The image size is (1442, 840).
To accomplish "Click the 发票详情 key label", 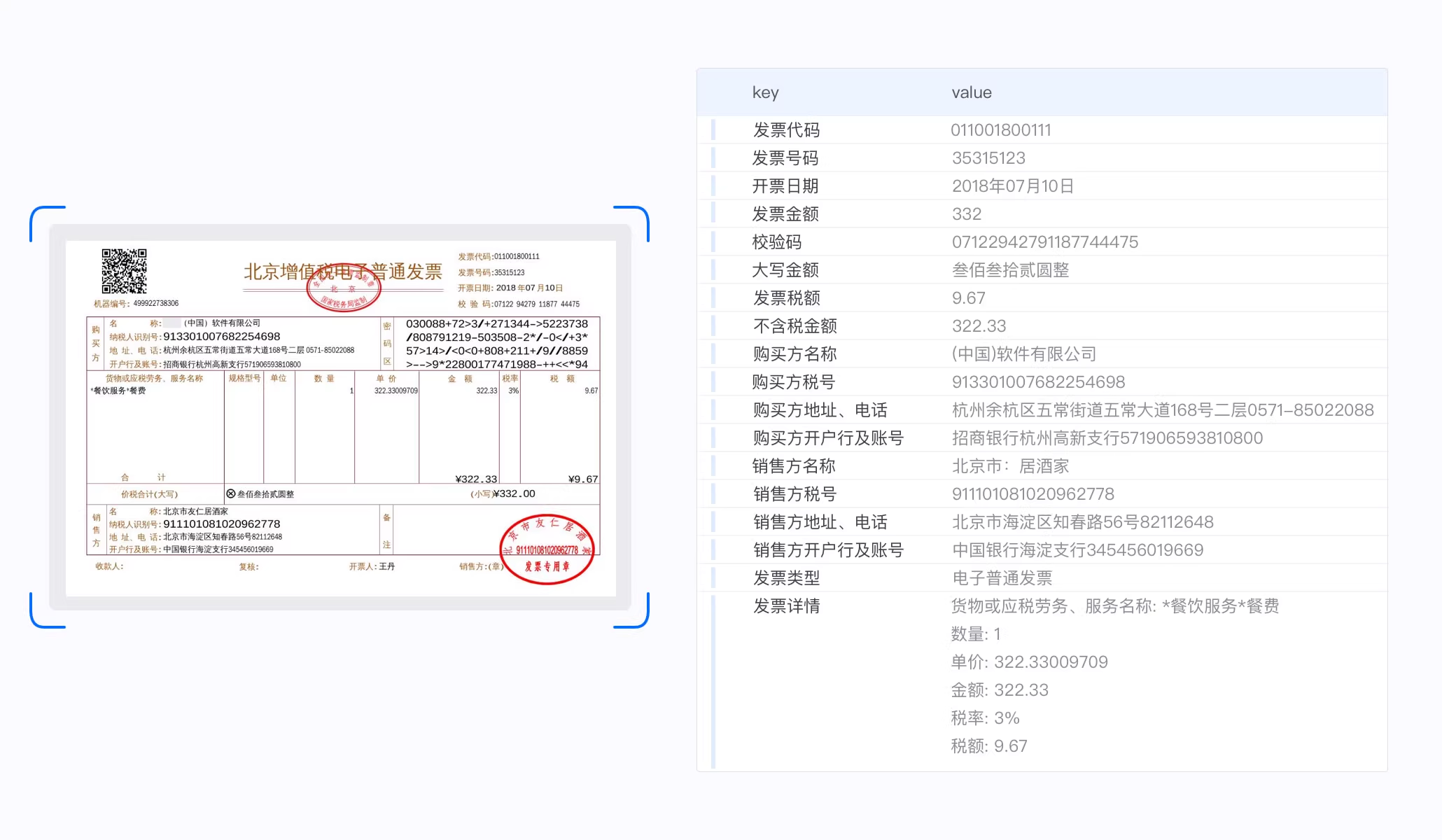I will click(786, 606).
